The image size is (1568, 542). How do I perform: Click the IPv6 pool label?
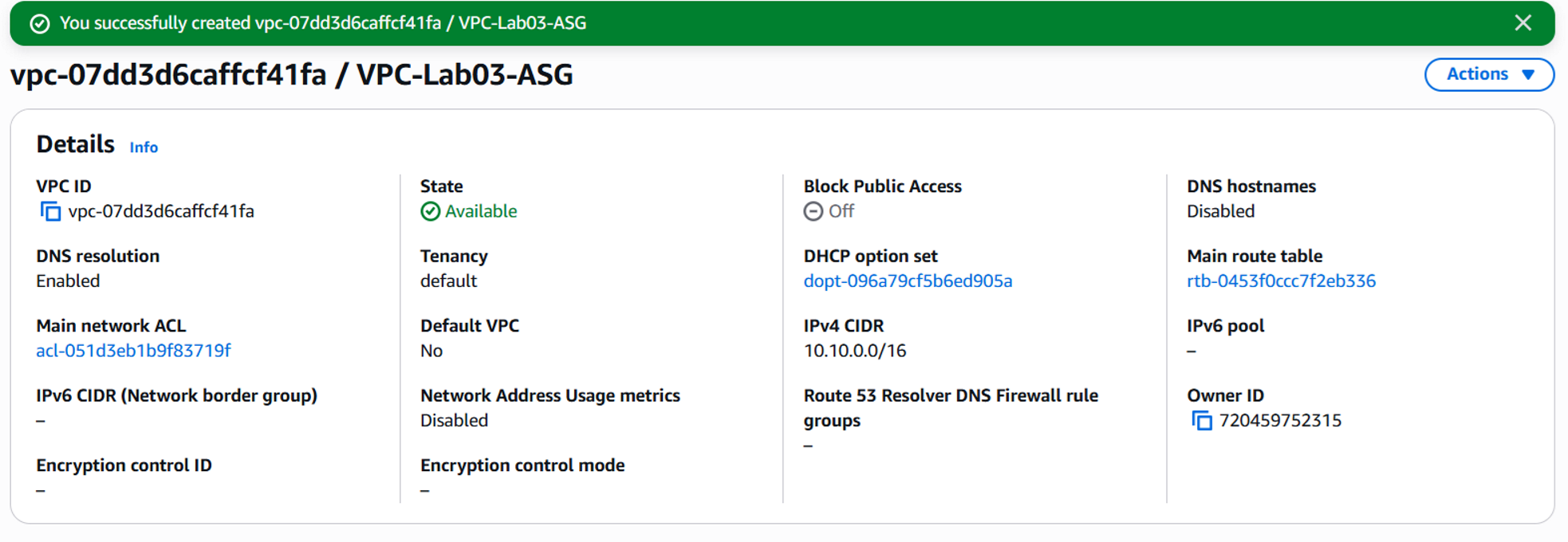pyautogui.click(x=1225, y=325)
